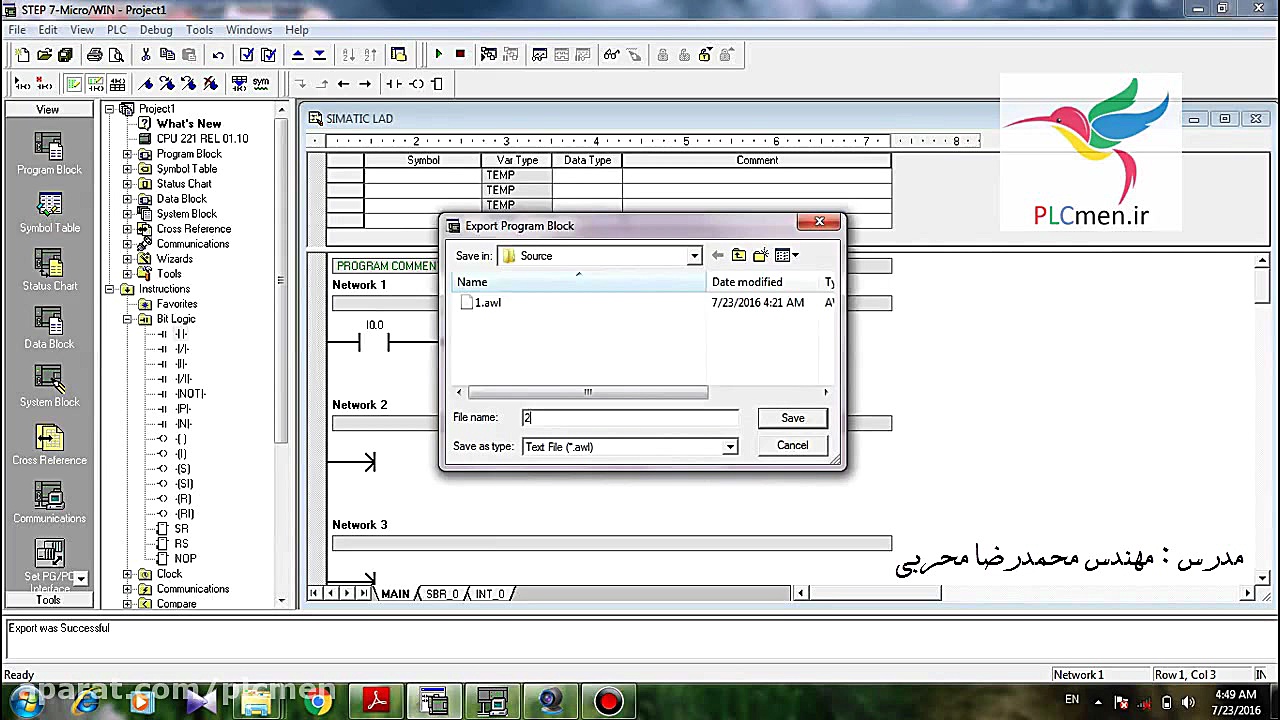This screenshot has height=720, width=1280.
Task: Click Save in Export Program Block dialog
Action: click(793, 418)
